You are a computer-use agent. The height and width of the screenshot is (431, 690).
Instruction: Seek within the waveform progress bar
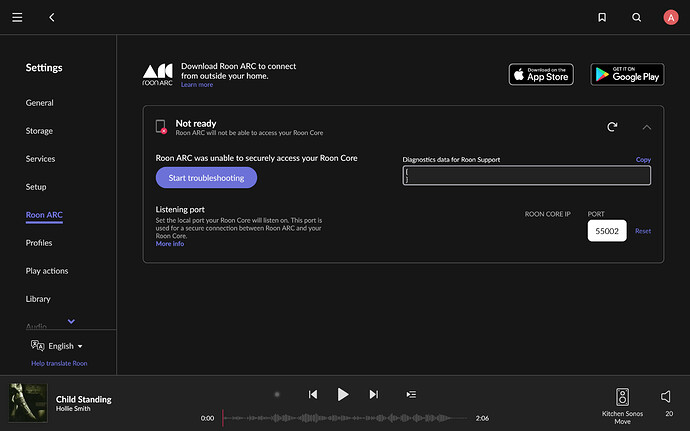345,418
